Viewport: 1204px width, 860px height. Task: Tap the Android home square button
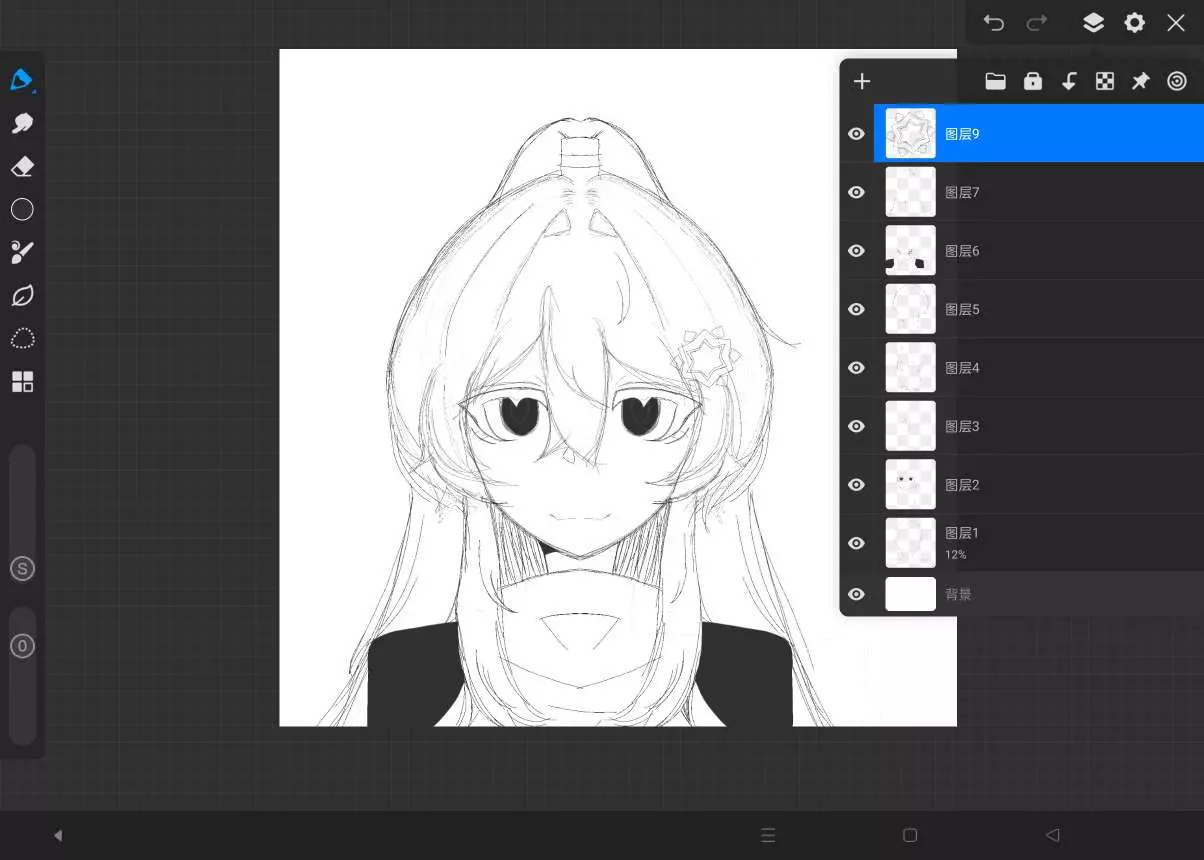(x=910, y=835)
